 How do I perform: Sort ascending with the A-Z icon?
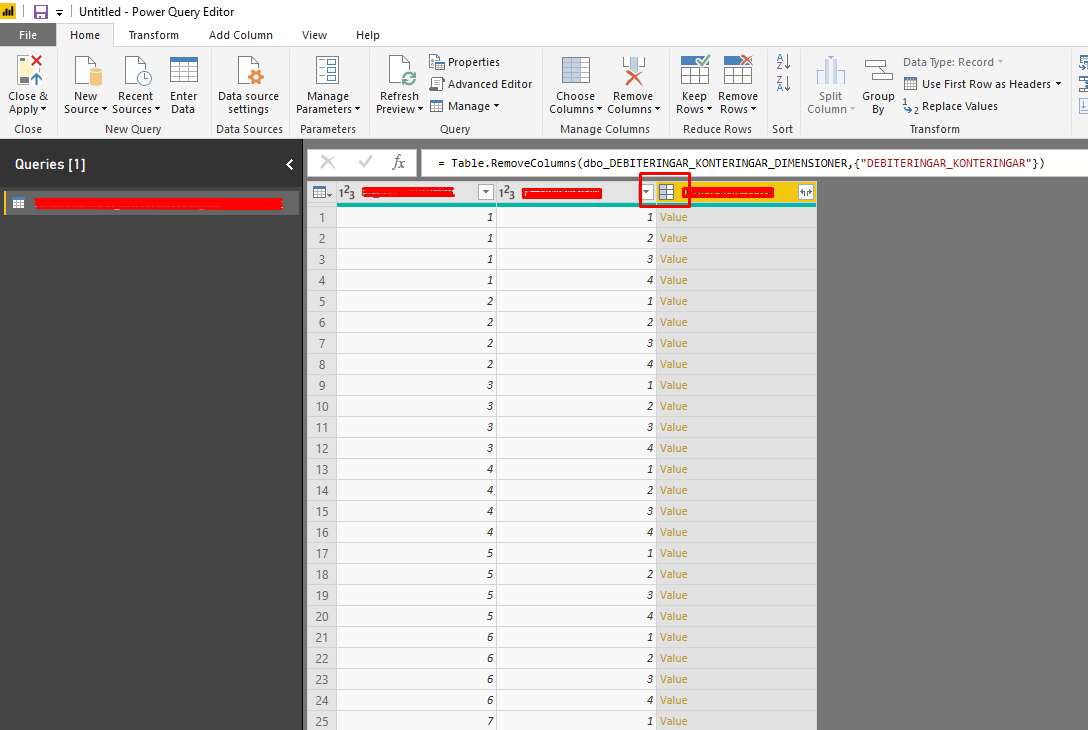tap(783, 62)
